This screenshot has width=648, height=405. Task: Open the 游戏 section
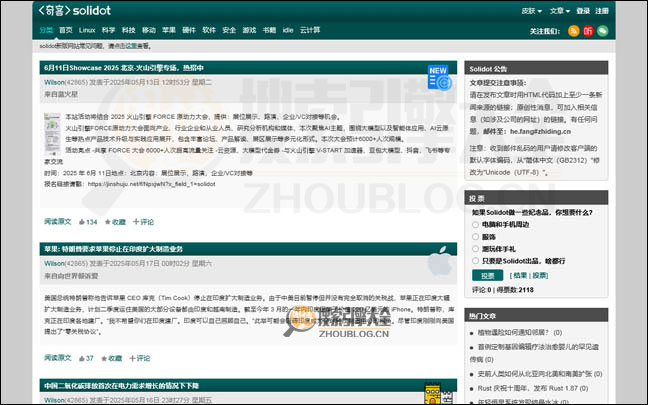pos(249,30)
